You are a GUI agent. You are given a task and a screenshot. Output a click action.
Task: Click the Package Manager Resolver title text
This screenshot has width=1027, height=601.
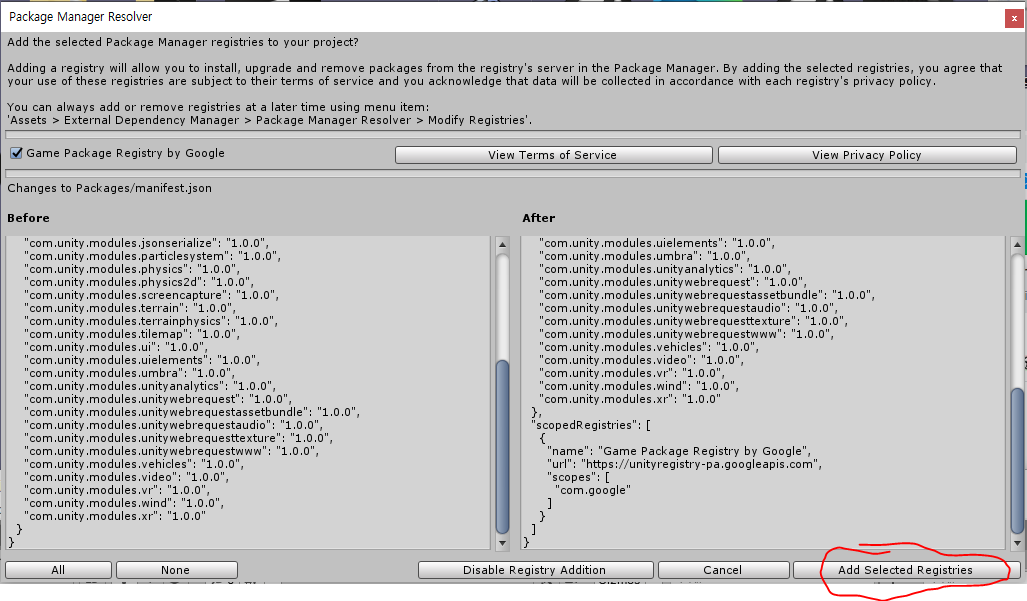tap(81, 16)
